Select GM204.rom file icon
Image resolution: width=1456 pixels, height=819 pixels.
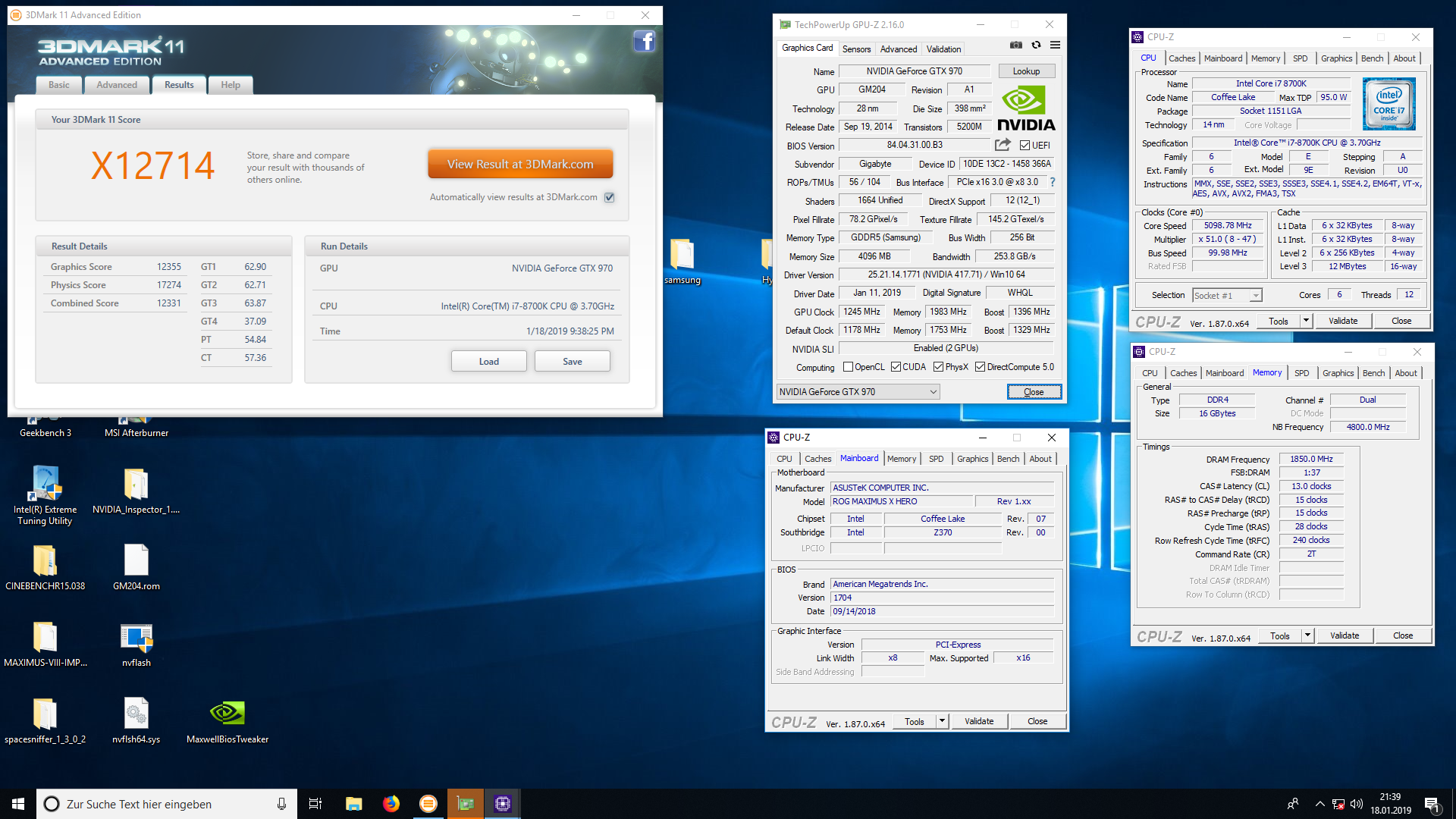click(x=136, y=567)
